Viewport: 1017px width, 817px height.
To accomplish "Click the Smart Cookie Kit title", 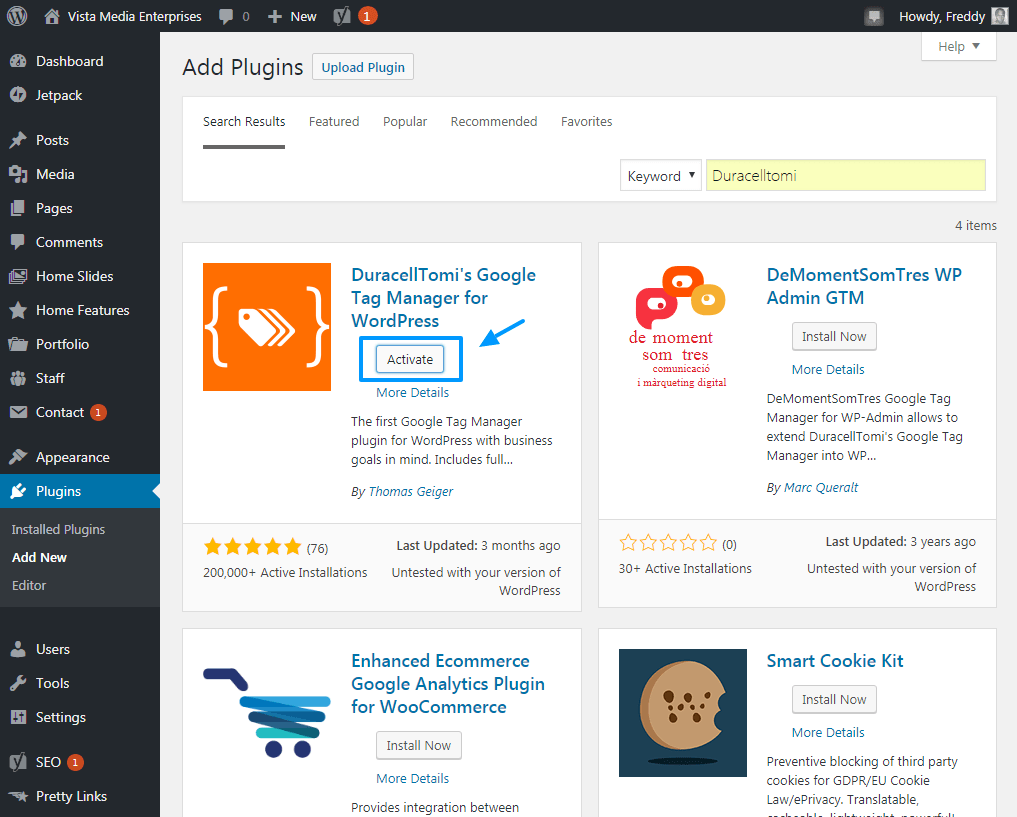I will [x=835, y=661].
